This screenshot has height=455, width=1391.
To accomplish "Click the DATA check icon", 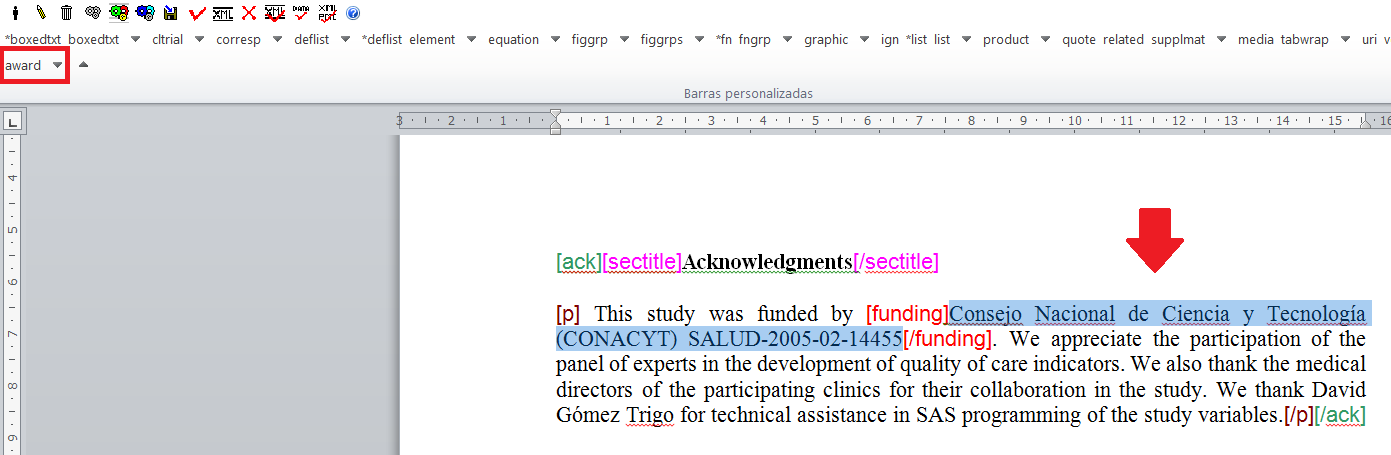I will coord(301,13).
